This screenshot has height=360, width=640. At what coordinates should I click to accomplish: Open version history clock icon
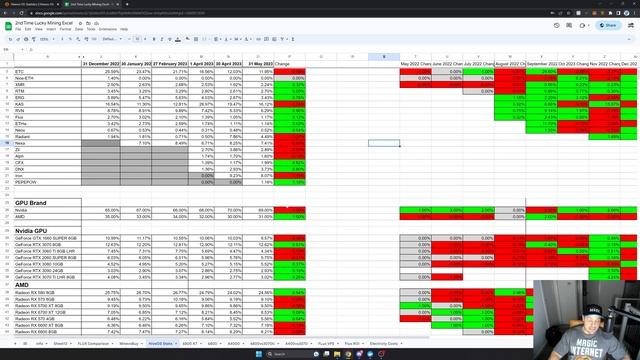point(557,25)
